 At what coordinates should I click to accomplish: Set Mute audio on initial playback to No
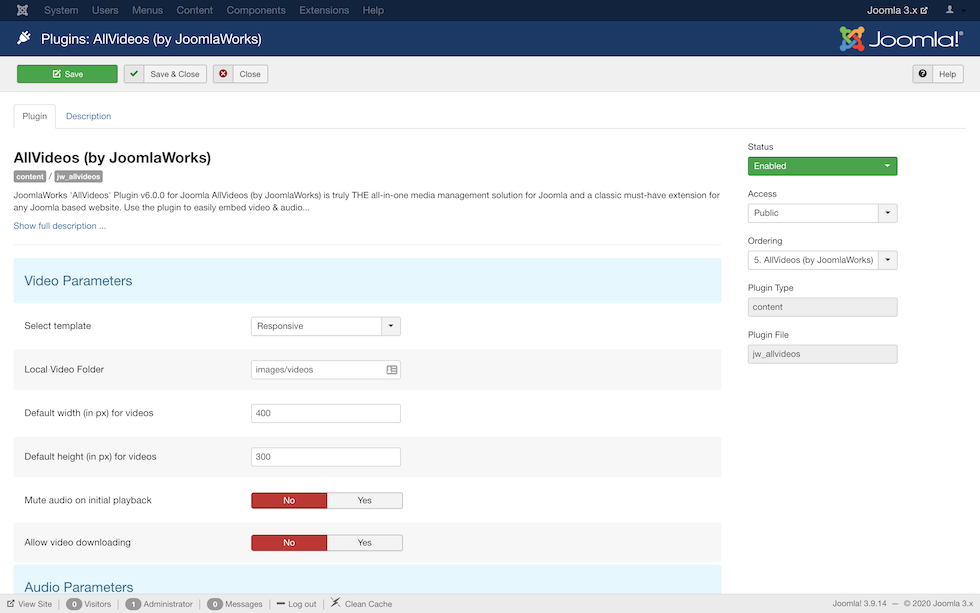tap(289, 501)
